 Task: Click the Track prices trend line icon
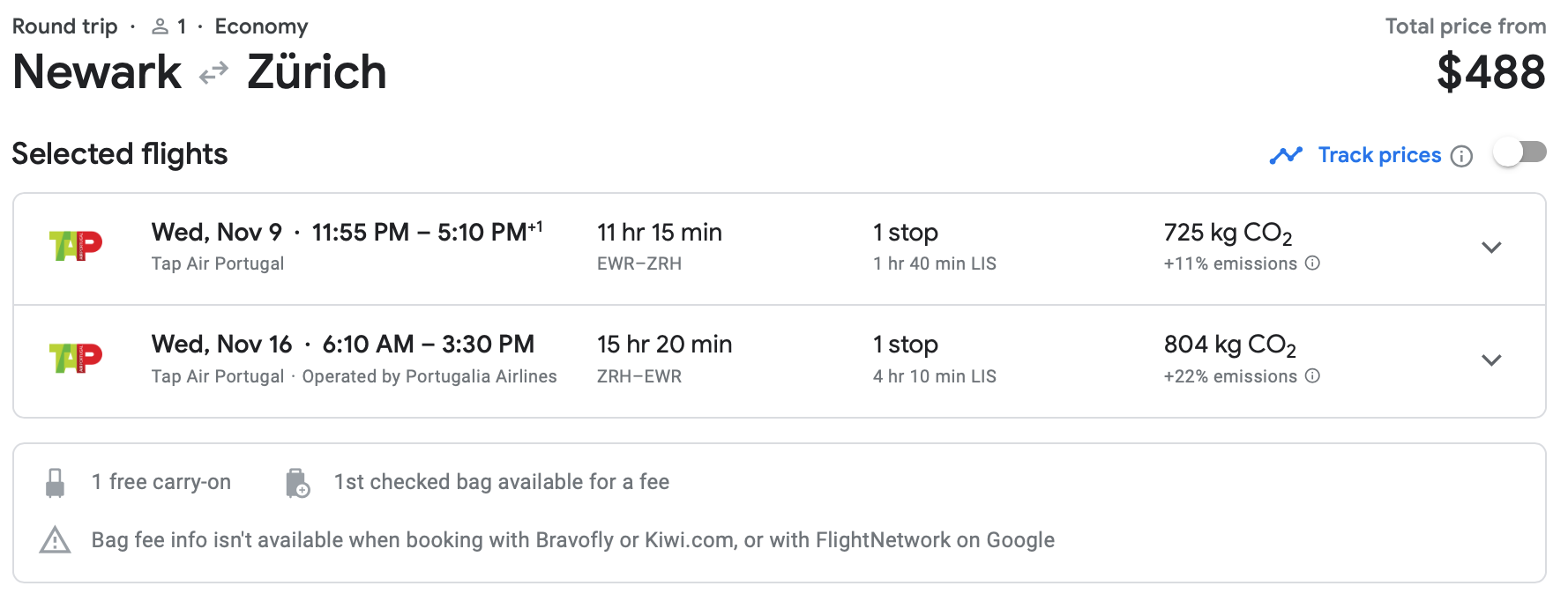(x=1286, y=156)
